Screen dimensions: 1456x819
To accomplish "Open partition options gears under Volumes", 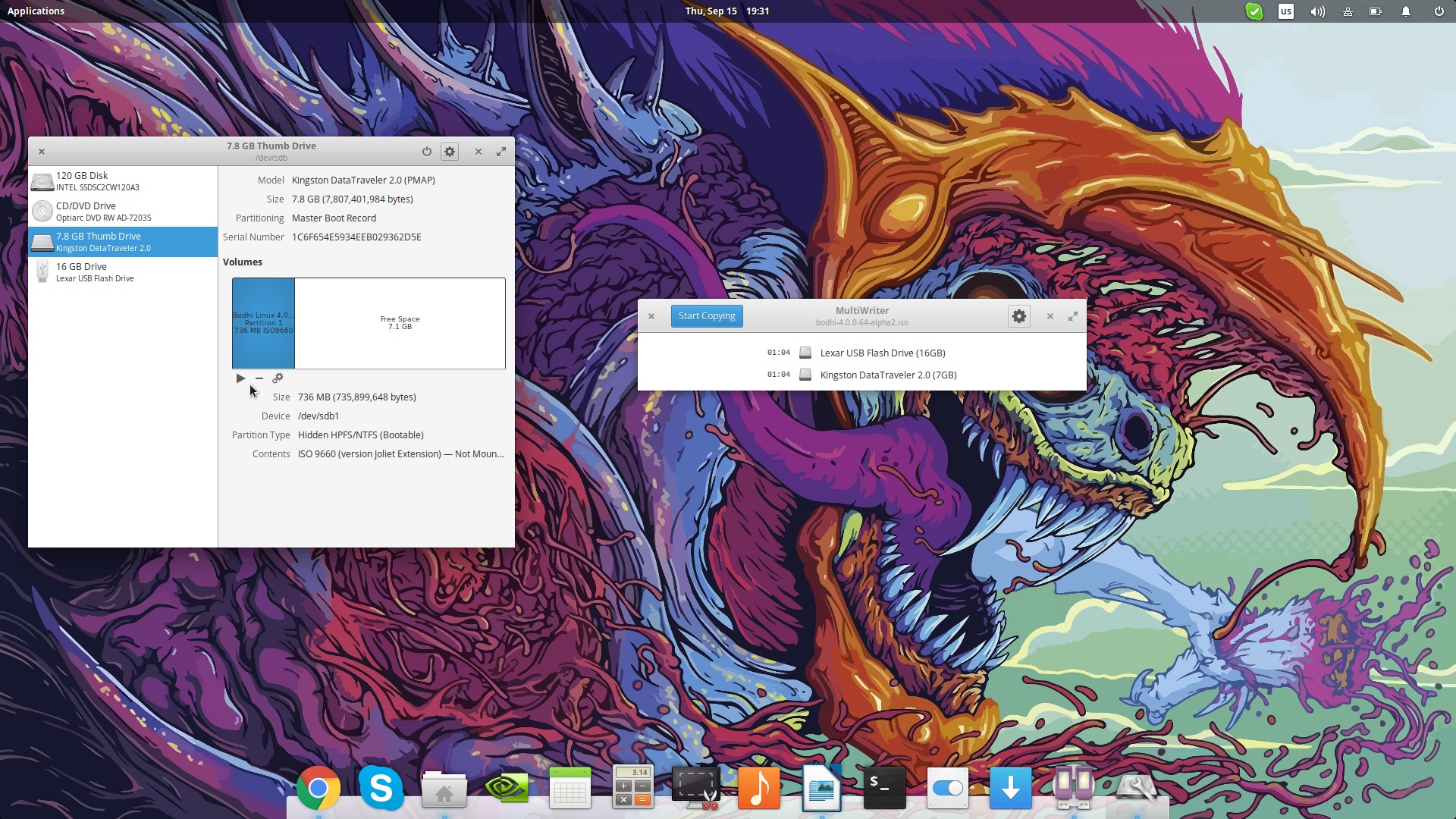I will (x=278, y=378).
